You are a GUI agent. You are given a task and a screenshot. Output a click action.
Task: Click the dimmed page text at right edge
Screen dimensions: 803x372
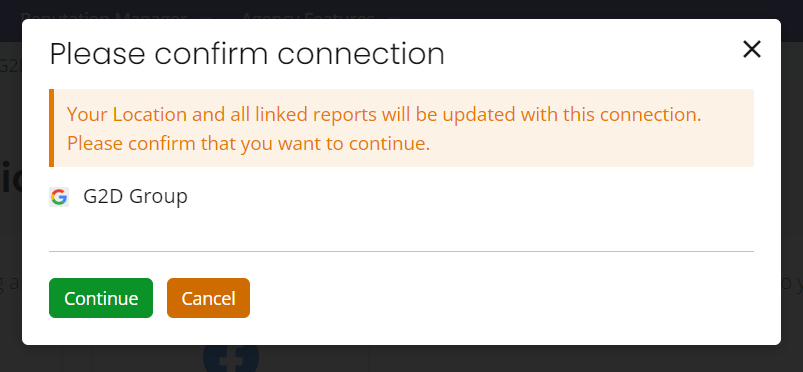[x=792, y=283]
